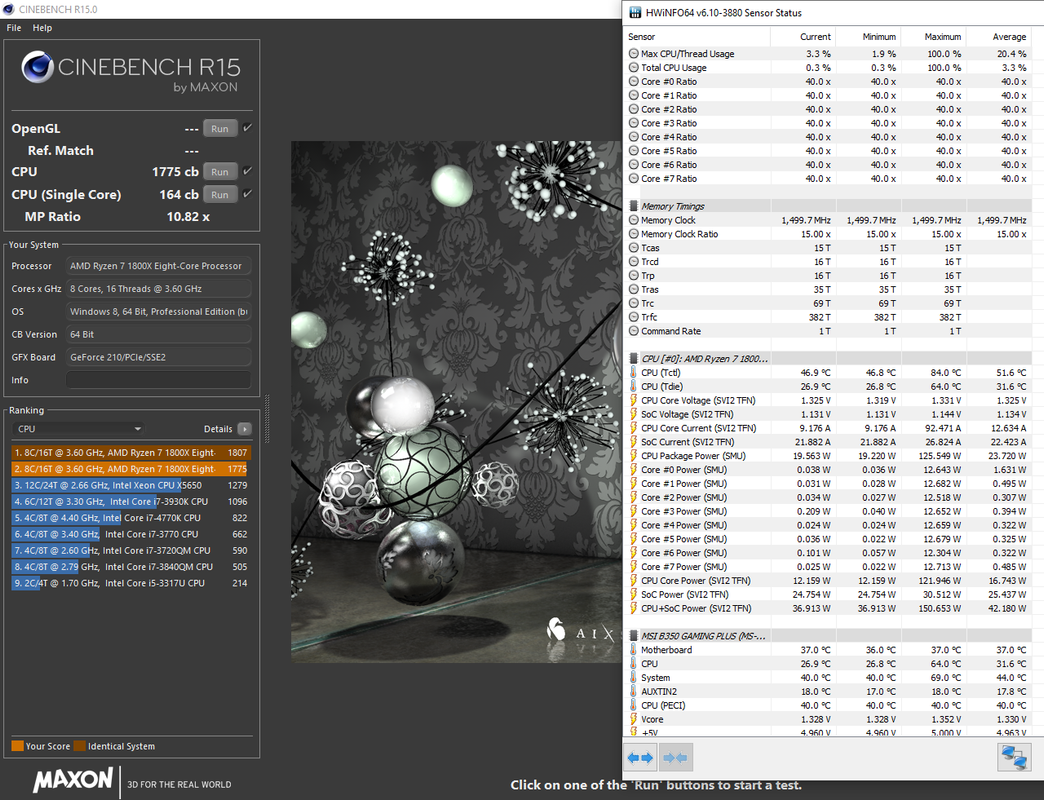Click the Core #7 Ratio clock icon
Image resolution: width=1044 pixels, height=800 pixels.
[634, 178]
